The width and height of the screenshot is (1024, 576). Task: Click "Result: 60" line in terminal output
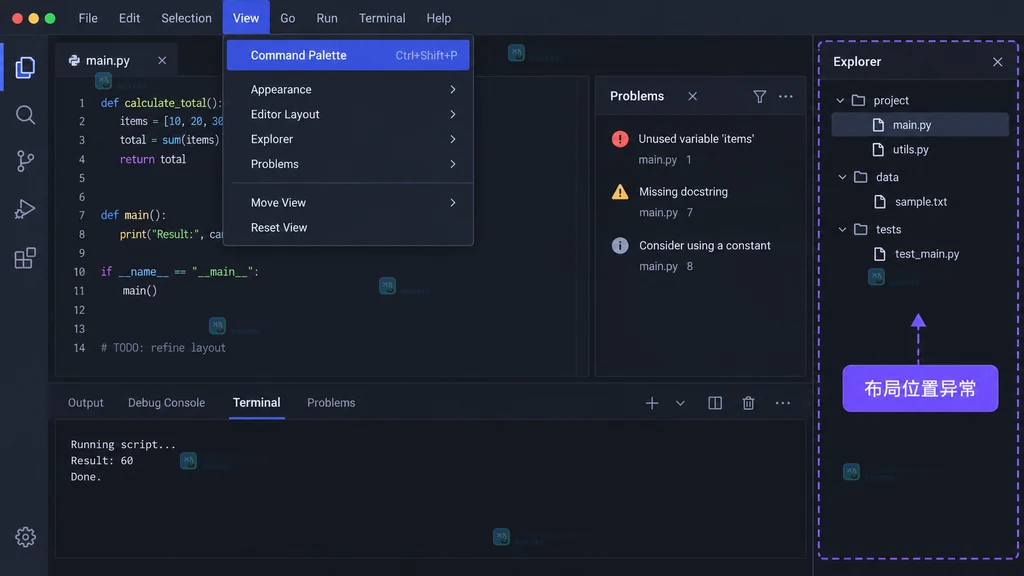(102, 461)
